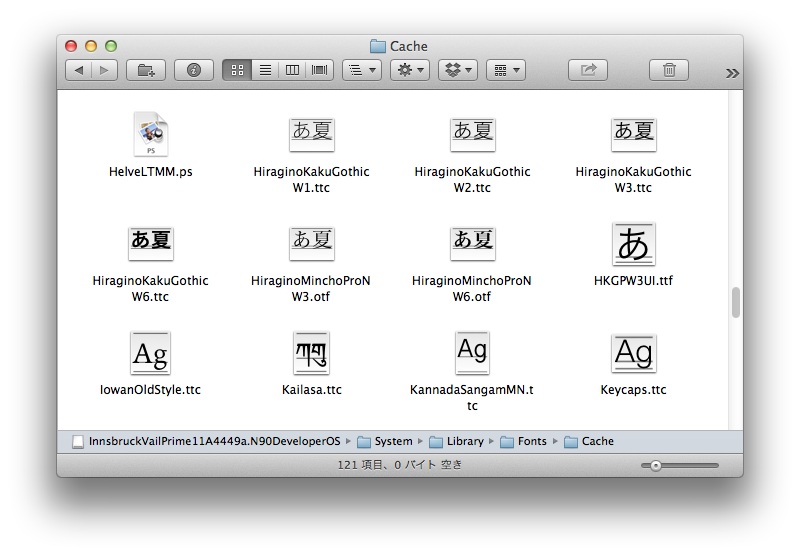
Task: Select the IowanOldStyle.ttc font icon
Action: click(x=151, y=353)
